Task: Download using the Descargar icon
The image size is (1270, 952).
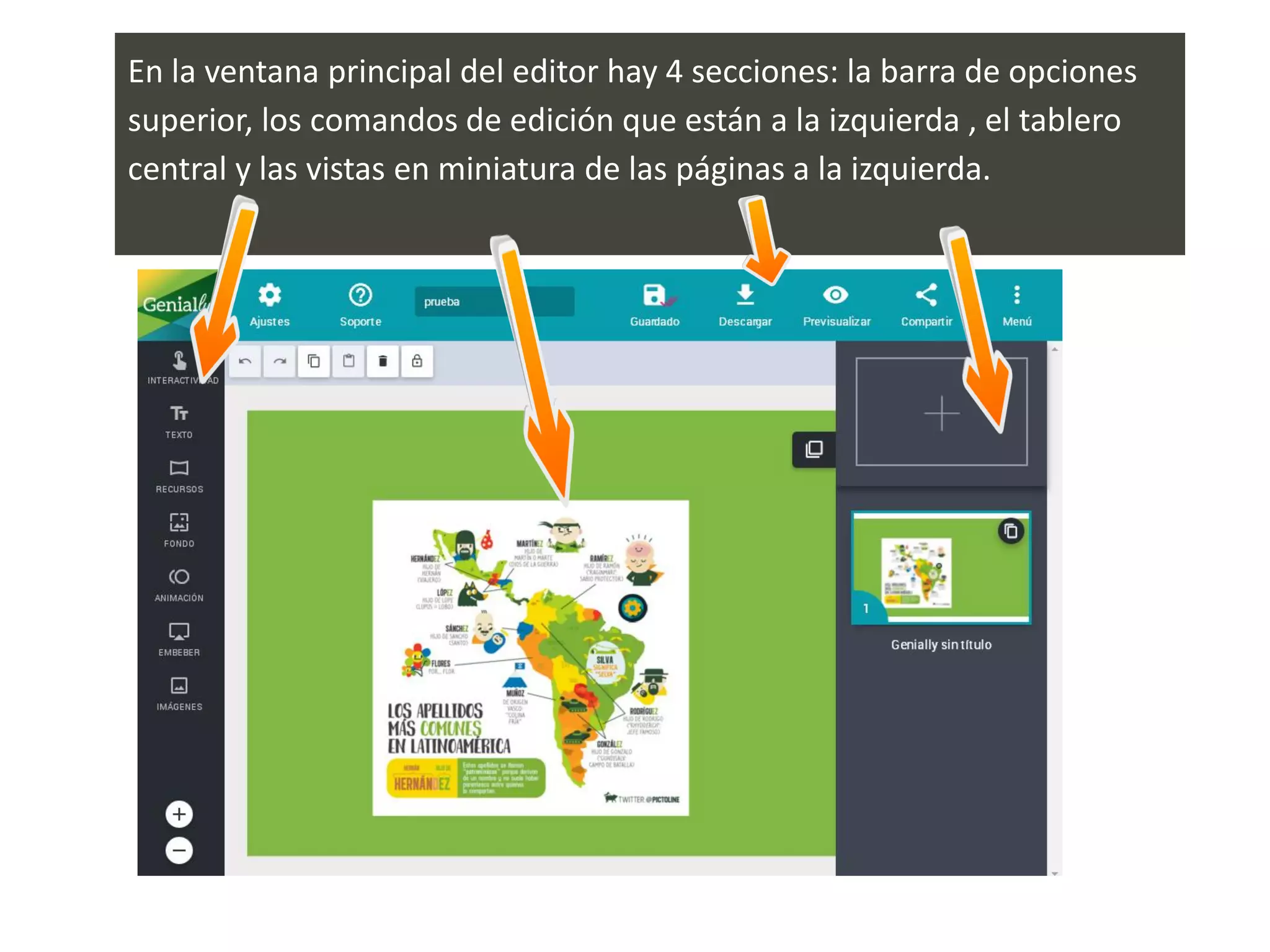Action: coord(745,295)
